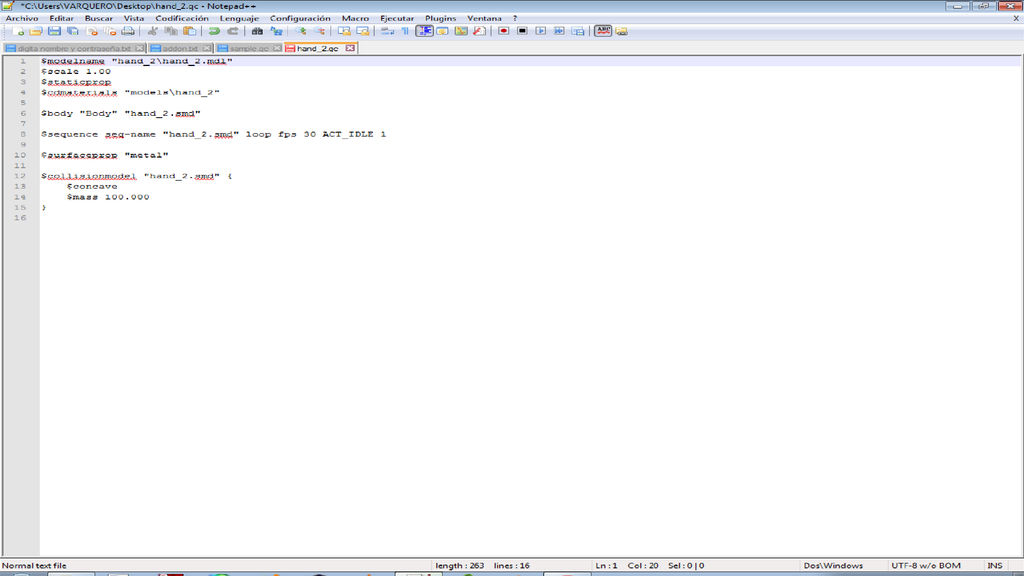Screen dimensions: 1024x576
Task: Open the ? help menu
Action: pos(515,18)
